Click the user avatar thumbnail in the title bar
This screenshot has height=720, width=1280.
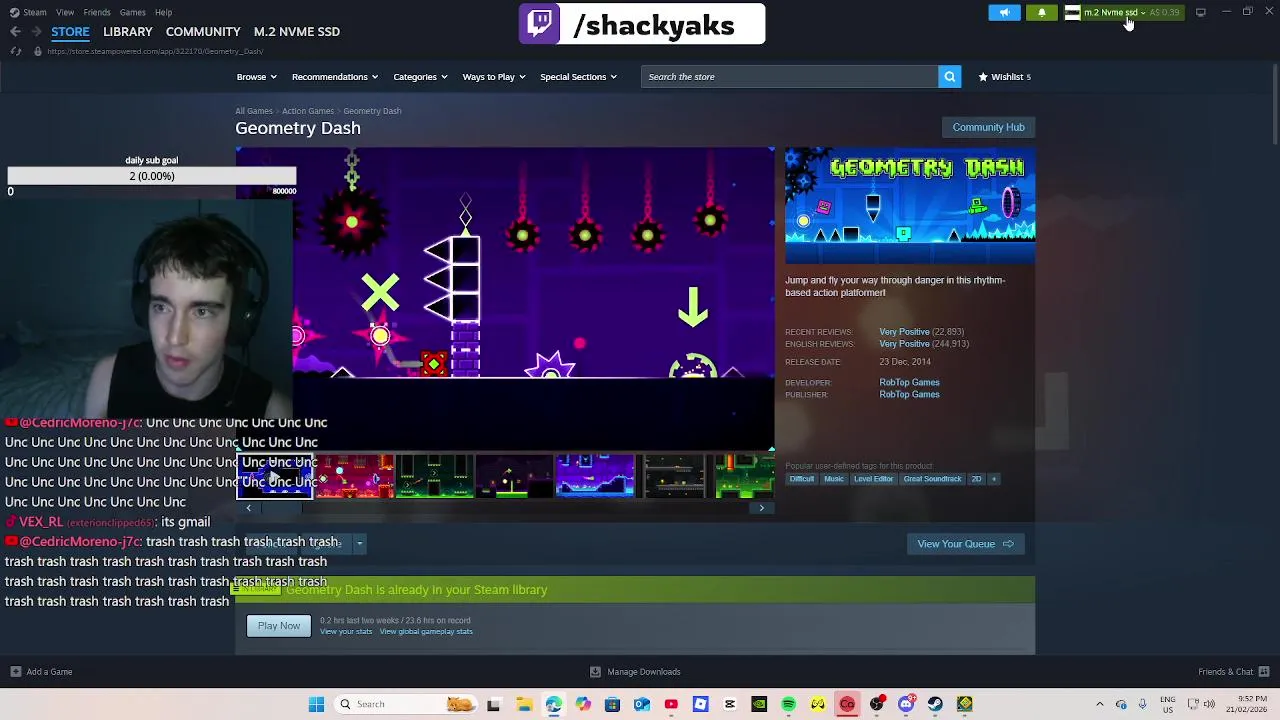1072,12
